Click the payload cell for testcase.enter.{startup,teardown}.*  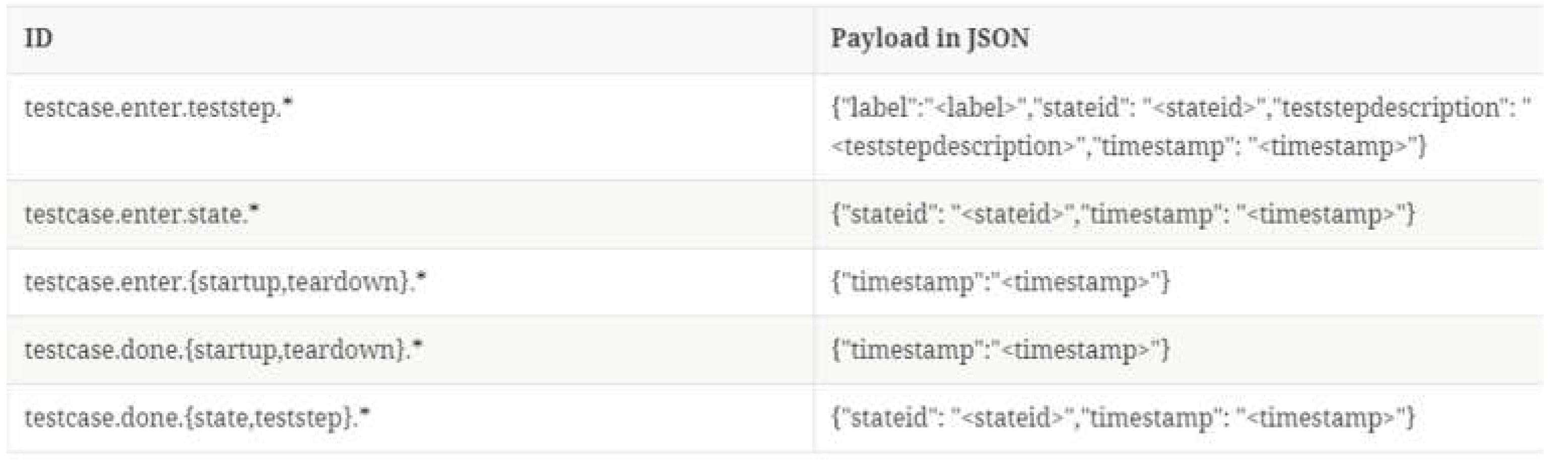pos(1000,282)
